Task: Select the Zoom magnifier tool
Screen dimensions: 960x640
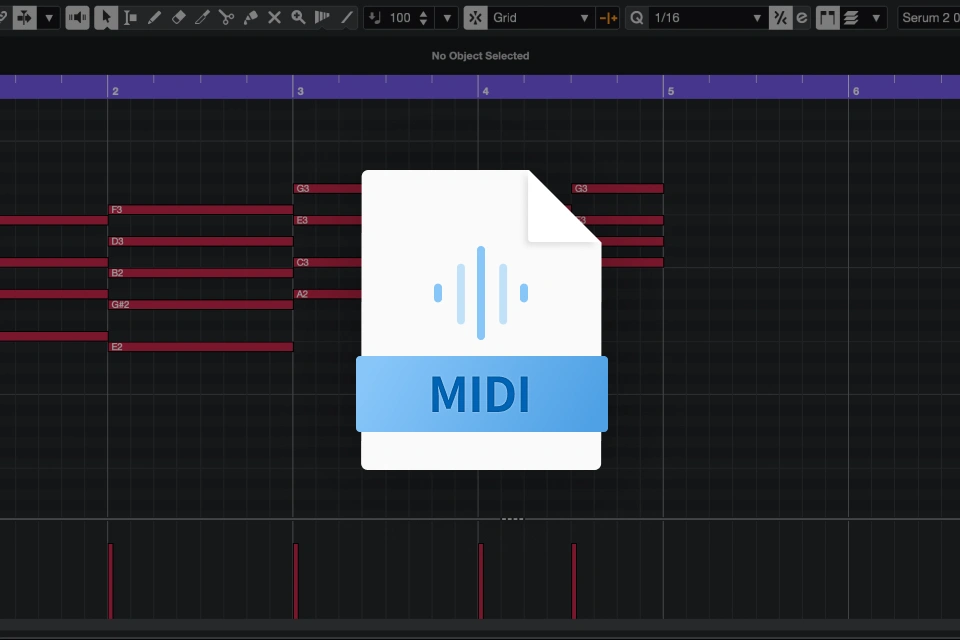Action: click(298, 18)
